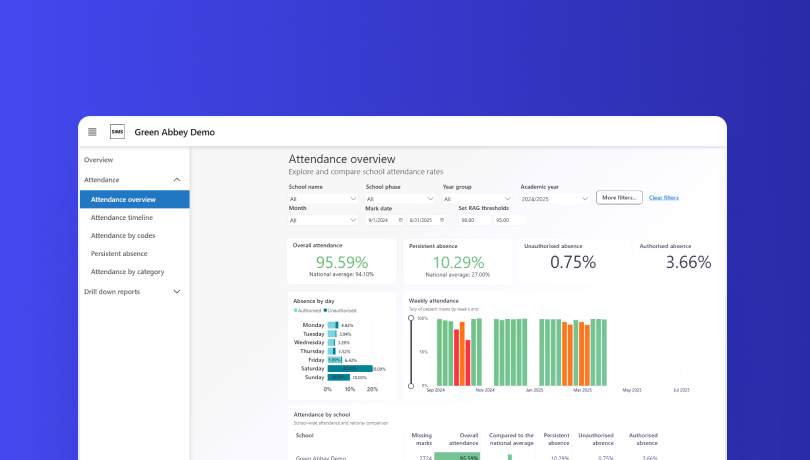The width and height of the screenshot is (810, 460).
Task: Click the SIMS logo icon
Action: [x=116, y=132]
